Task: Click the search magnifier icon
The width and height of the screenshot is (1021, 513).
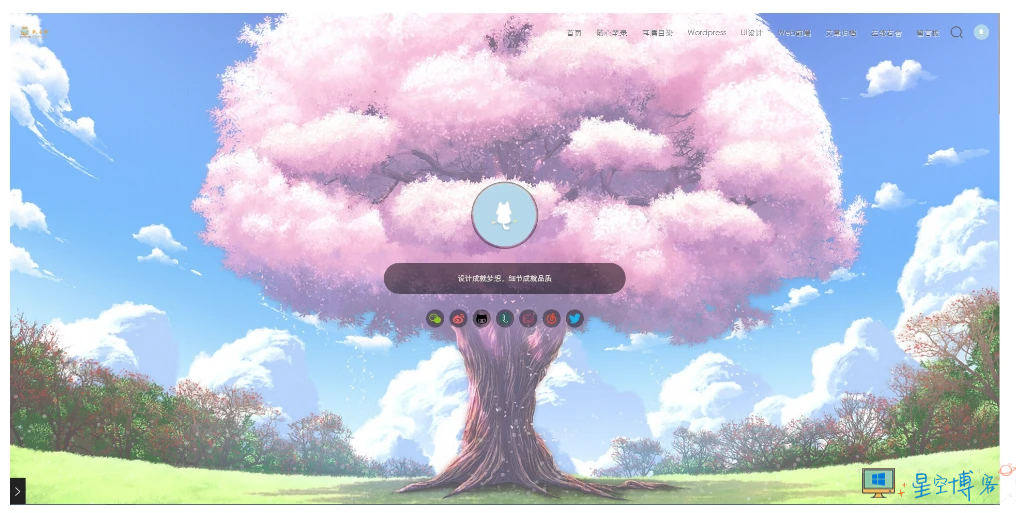Action: pos(956,33)
